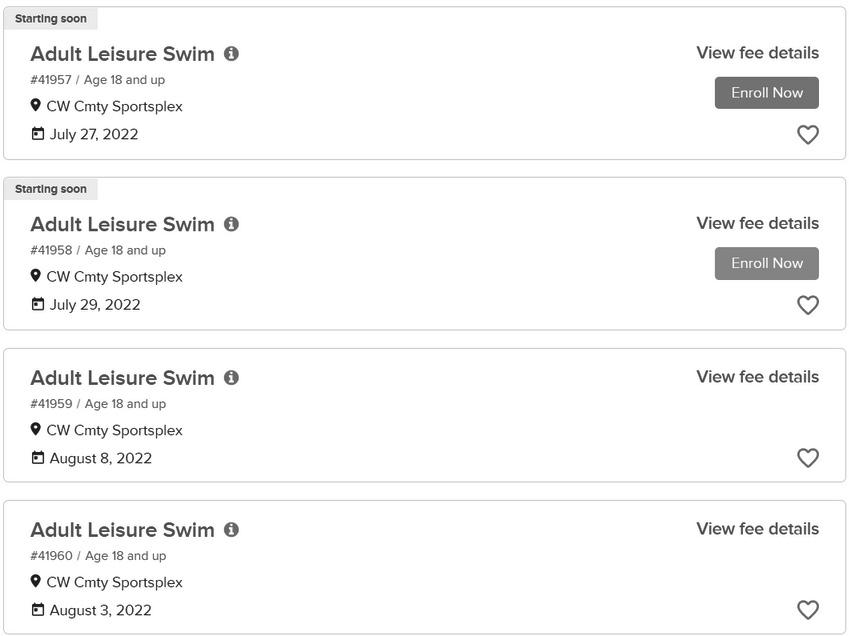Open Adult Leisure Swim title #41957

point(122,54)
